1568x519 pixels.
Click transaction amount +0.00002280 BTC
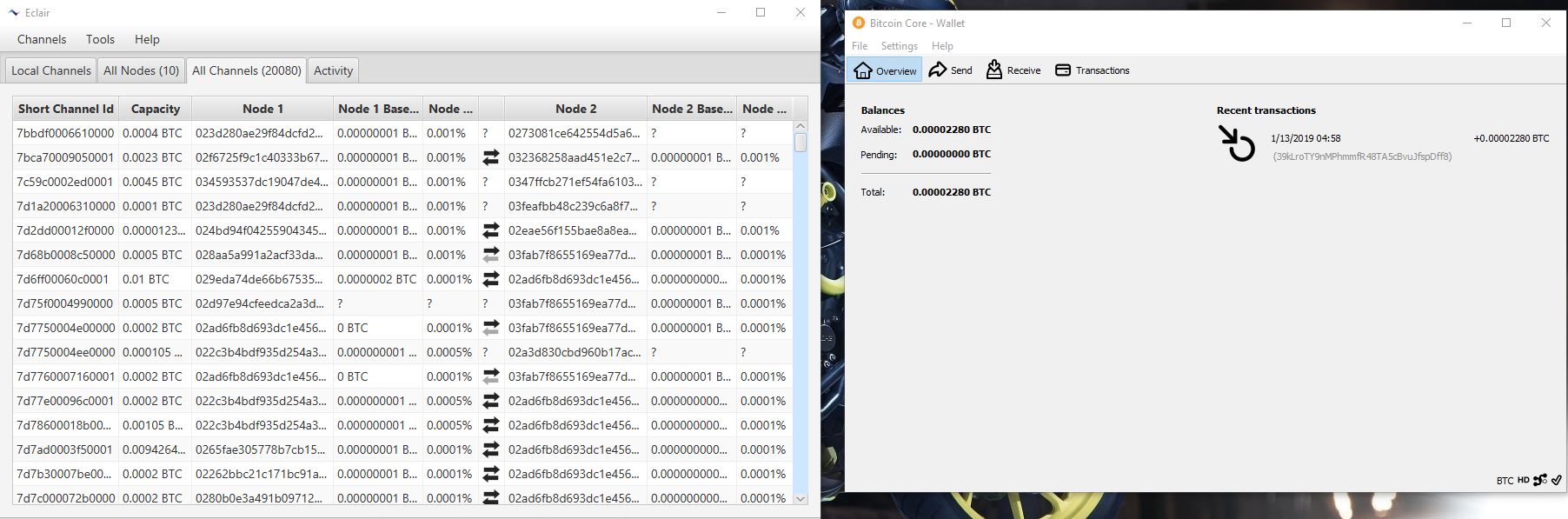(x=1511, y=138)
